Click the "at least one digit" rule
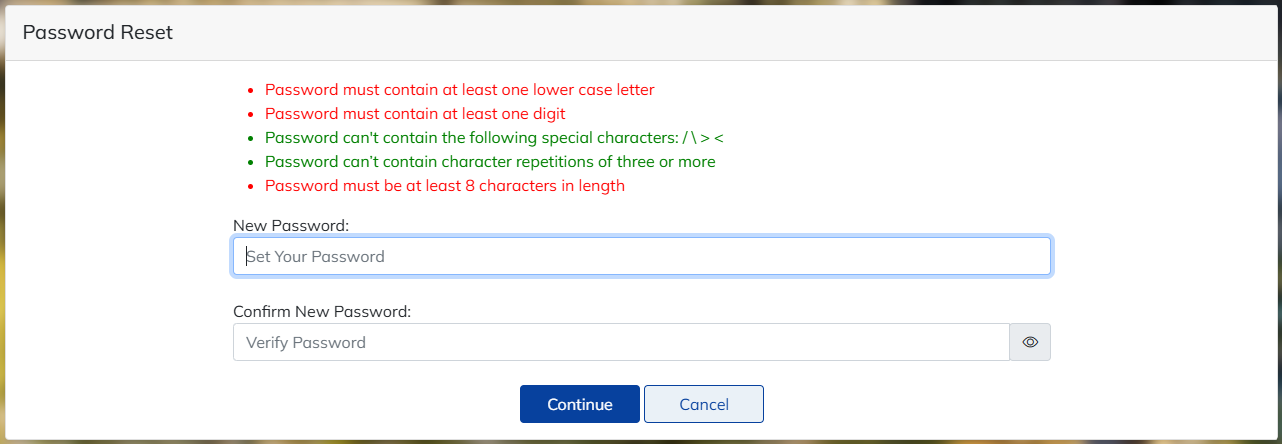Viewport: 1282px width, 444px height. [415, 114]
